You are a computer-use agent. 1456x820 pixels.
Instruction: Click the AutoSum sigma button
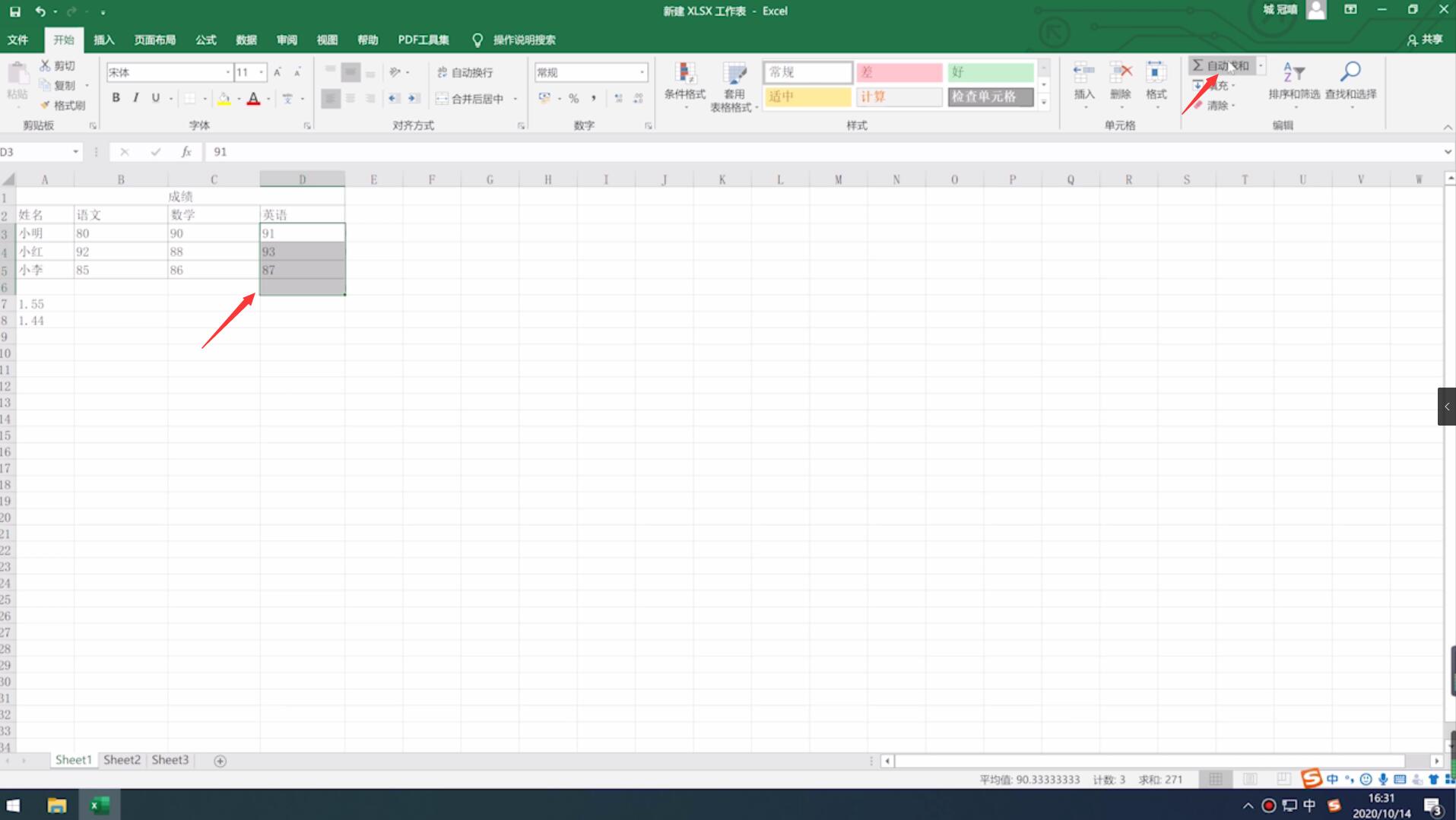click(1221, 65)
